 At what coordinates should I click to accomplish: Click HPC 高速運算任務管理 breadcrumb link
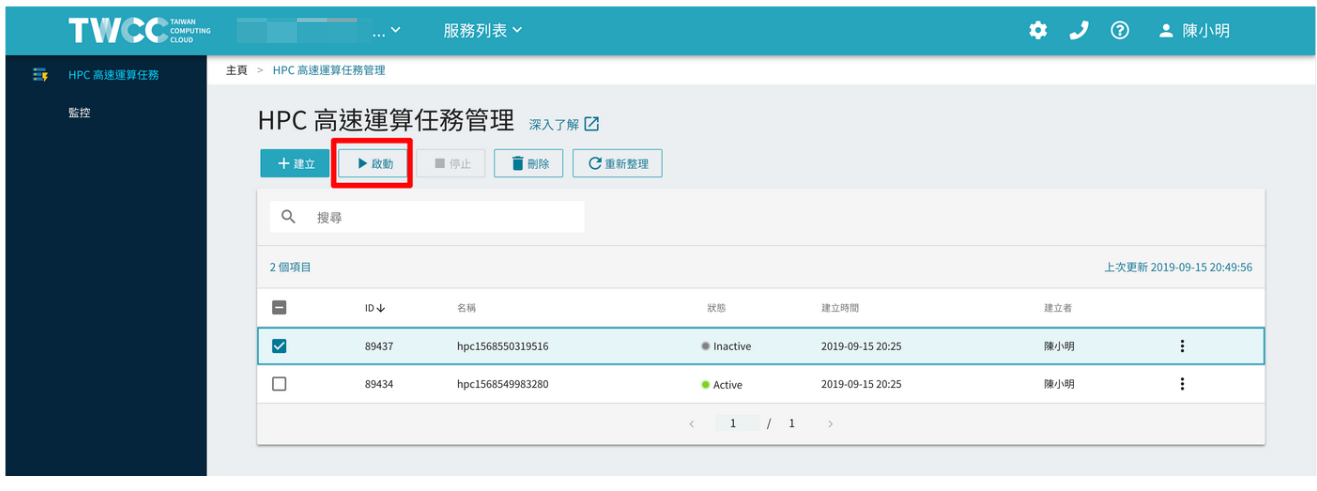[x=329, y=70]
